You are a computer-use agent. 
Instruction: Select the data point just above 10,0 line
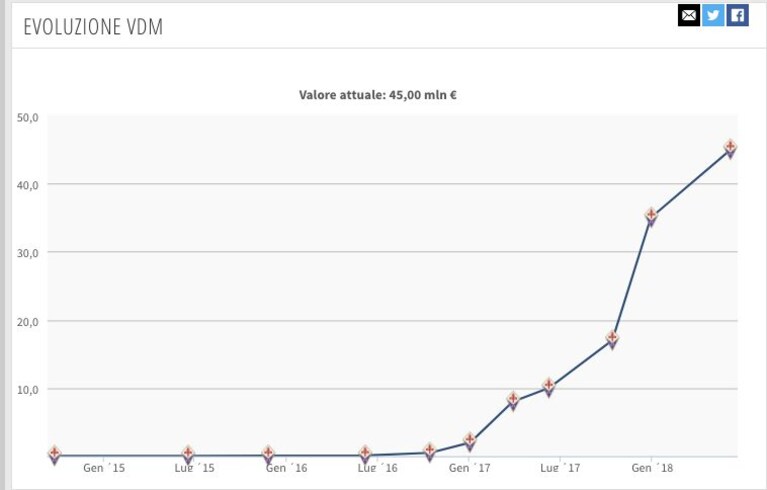click(x=549, y=387)
